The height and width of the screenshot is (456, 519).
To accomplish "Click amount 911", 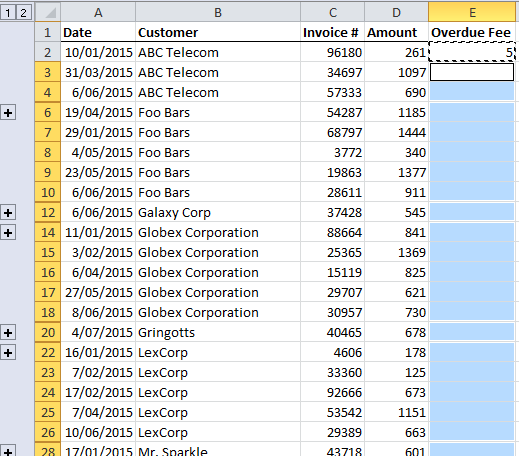I will click(396, 192).
